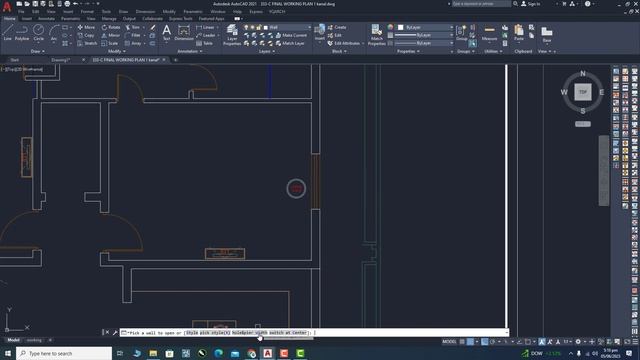Select the Arc tool
This screenshot has width=640, height=360.
pos(53,32)
